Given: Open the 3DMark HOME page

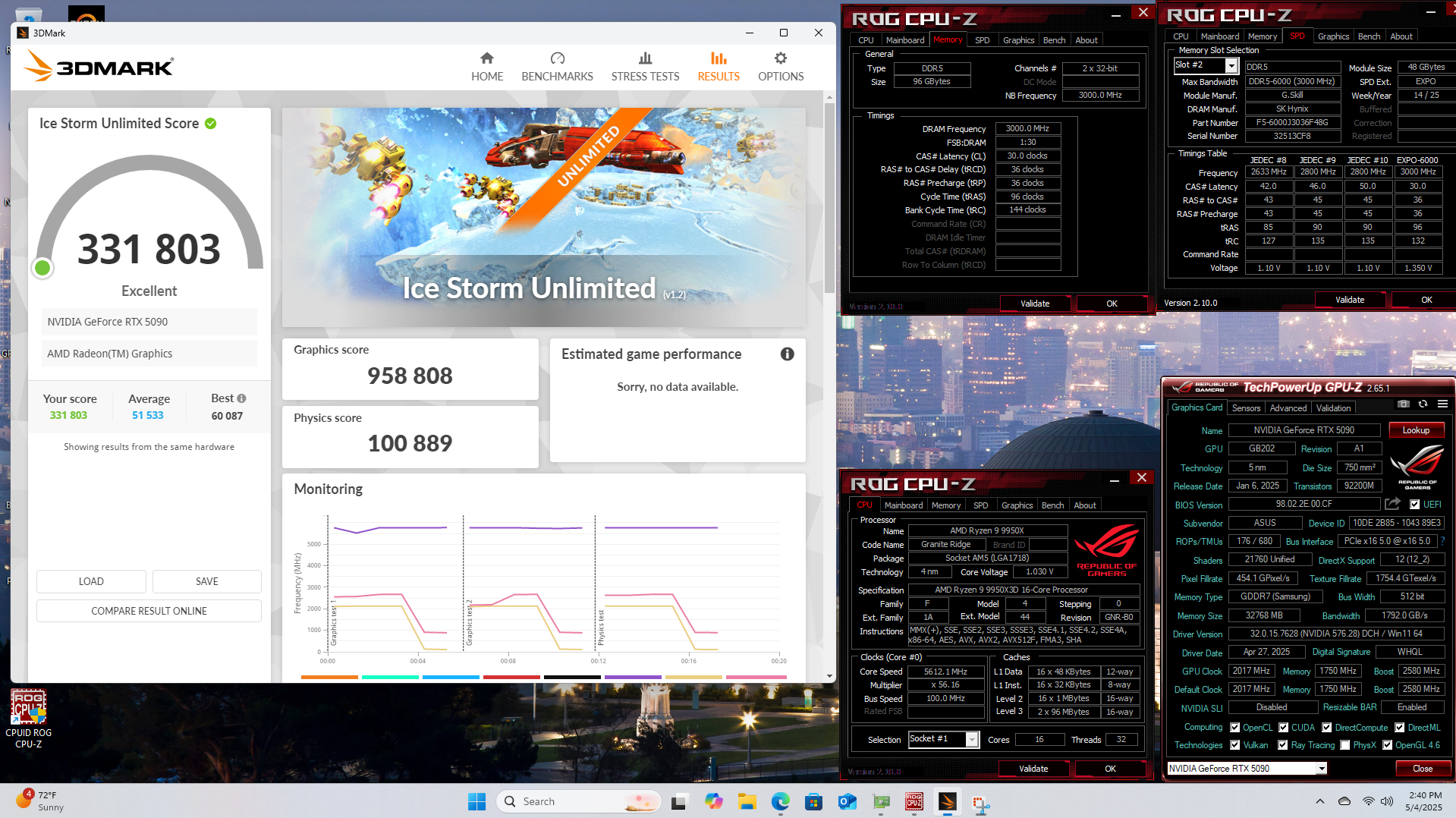Looking at the screenshot, I should point(487,67).
